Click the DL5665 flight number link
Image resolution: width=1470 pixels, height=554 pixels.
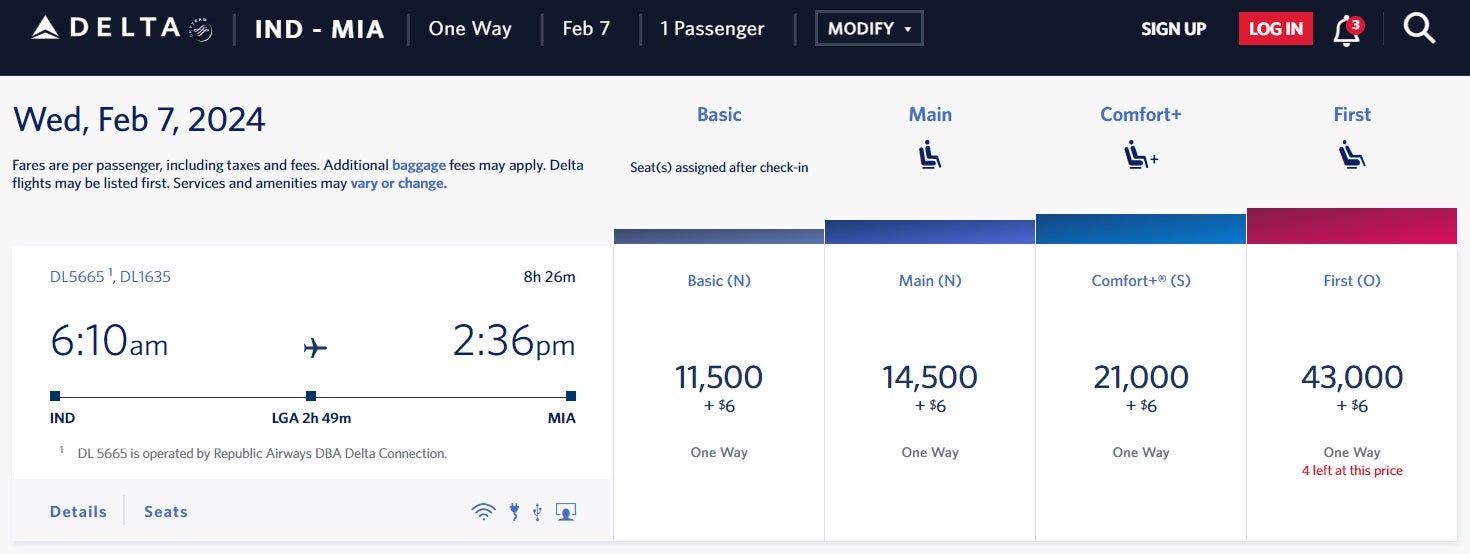coord(77,276)
